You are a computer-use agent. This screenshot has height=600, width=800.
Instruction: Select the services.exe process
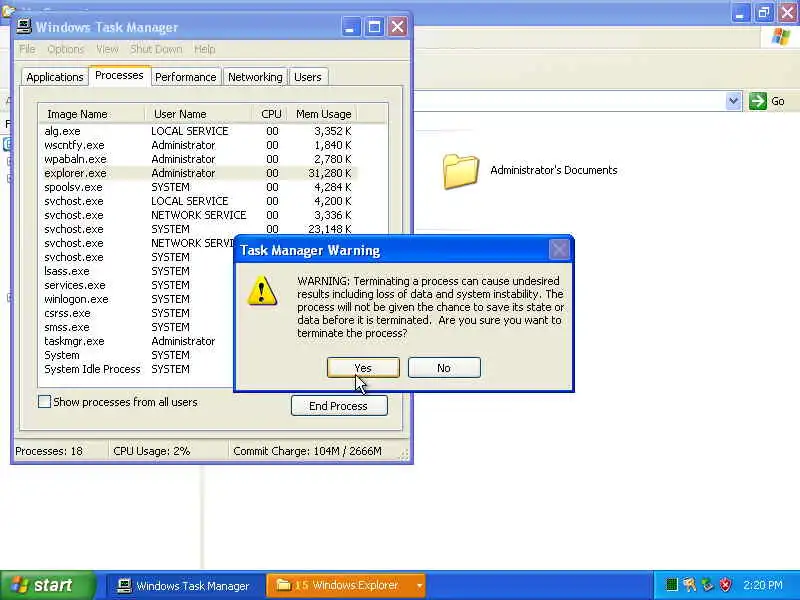[x=138, y=285]
